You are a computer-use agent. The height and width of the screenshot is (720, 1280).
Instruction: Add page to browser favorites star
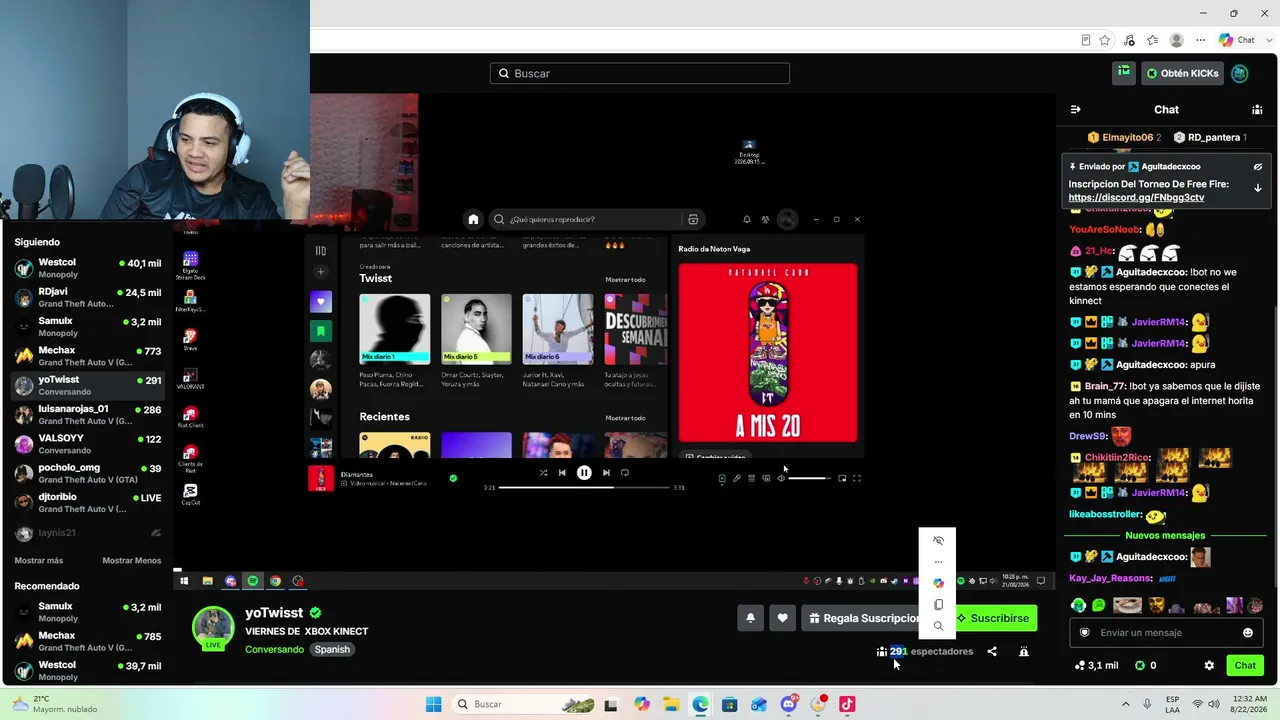pos(1105,40)
